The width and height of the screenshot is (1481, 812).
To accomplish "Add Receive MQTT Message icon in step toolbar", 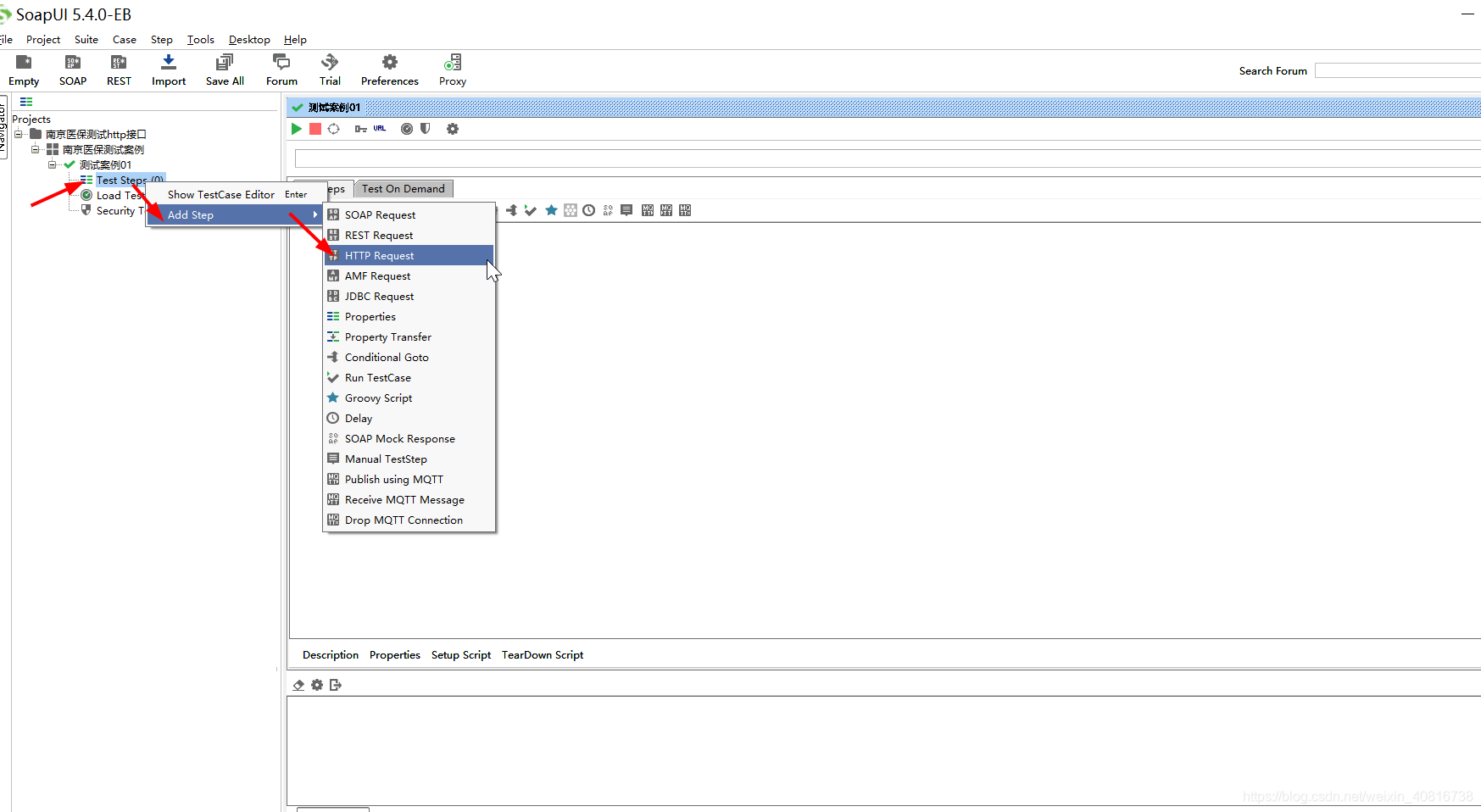I will coord(666,210).
